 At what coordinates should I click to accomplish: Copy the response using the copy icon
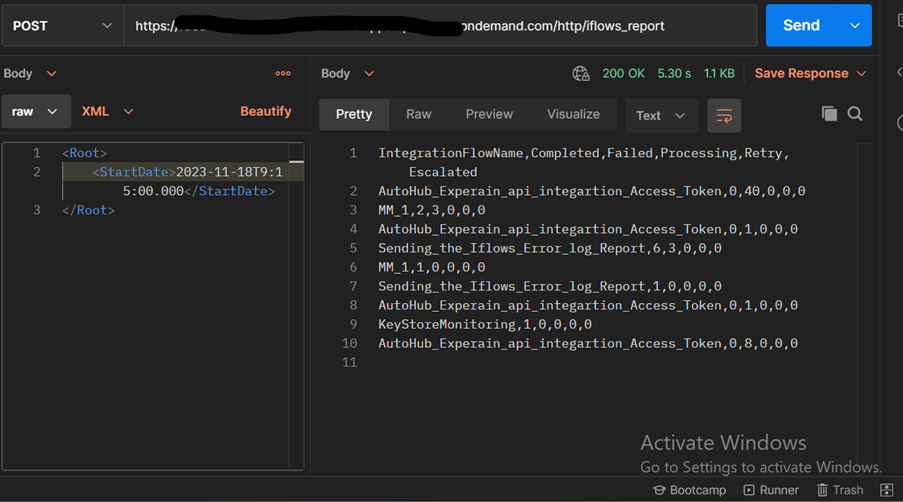coord(829,113)
